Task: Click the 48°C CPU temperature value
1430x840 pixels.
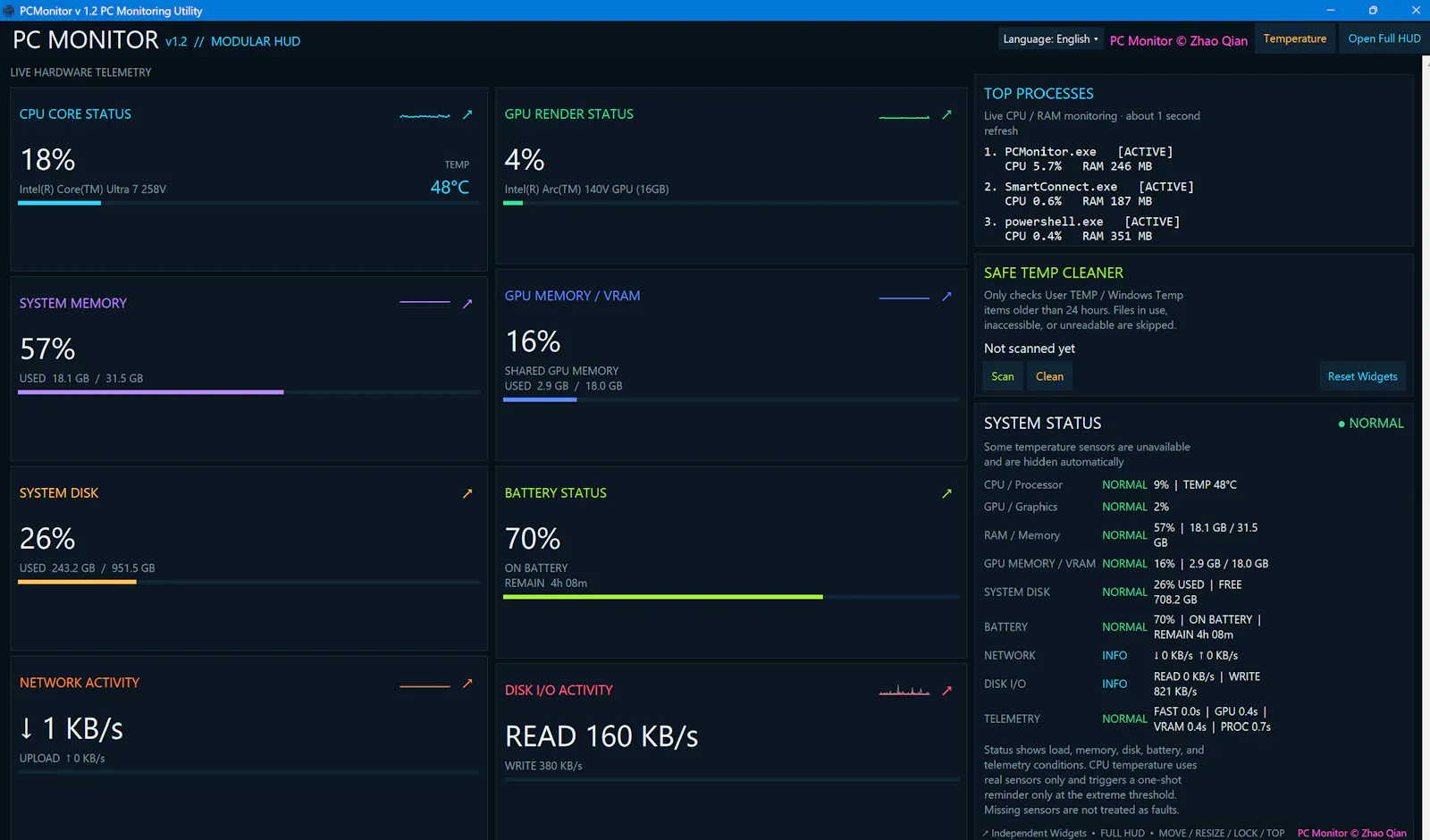Action: pyautogui.click(x=450, y=188)
